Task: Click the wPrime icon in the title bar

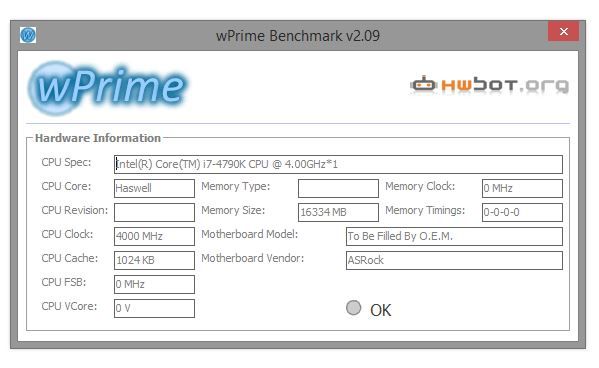Action: (x=28, y=35)
